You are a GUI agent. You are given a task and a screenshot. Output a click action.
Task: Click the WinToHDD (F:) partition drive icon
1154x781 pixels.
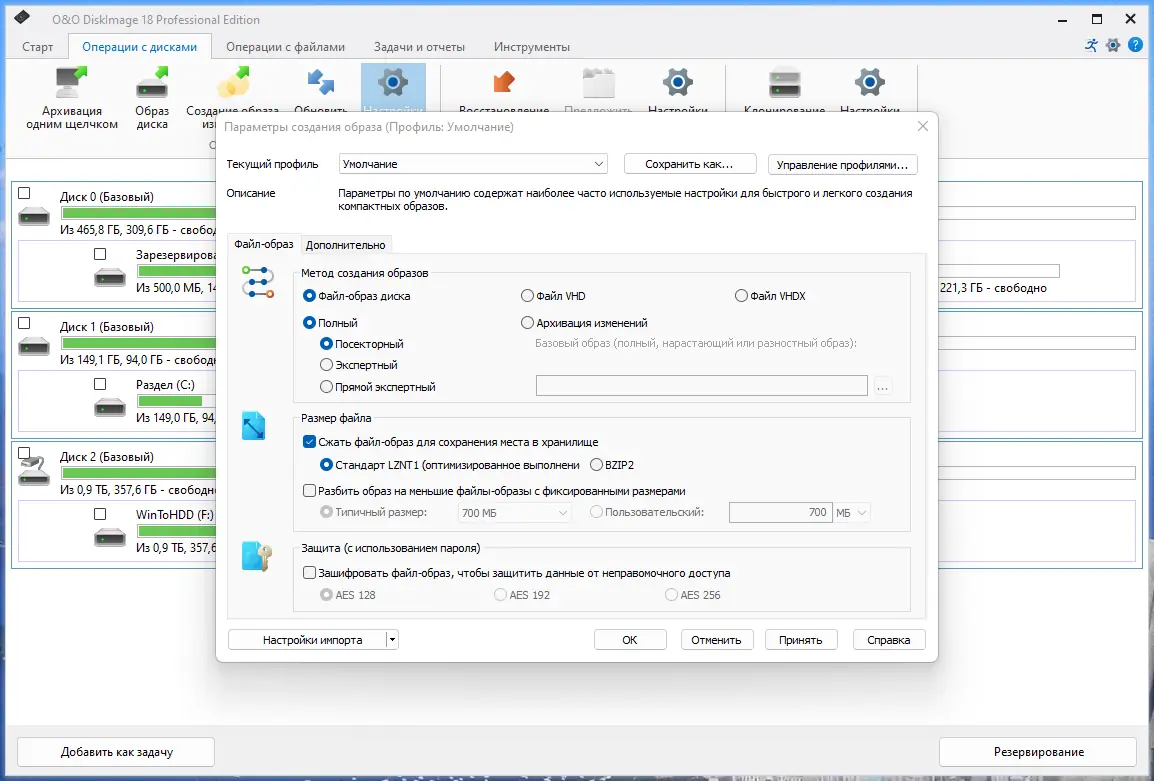pos(110,538)
